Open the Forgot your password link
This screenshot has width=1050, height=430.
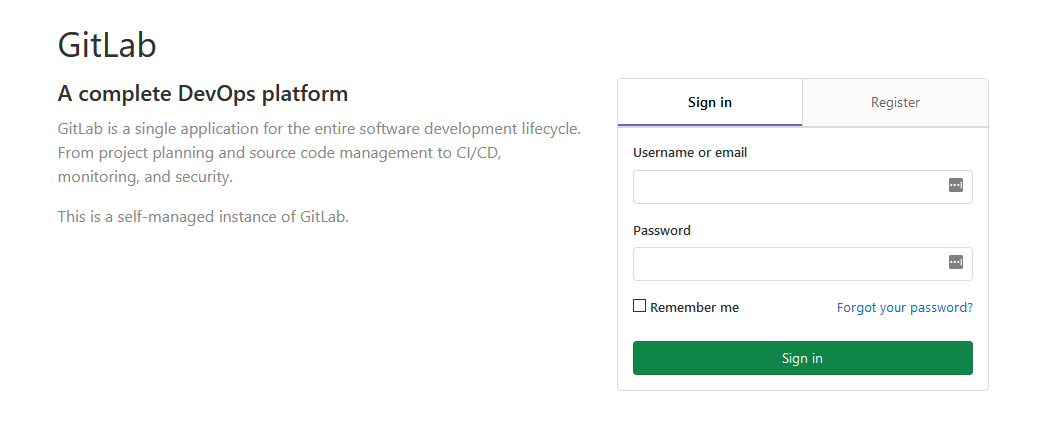point(905,307)
